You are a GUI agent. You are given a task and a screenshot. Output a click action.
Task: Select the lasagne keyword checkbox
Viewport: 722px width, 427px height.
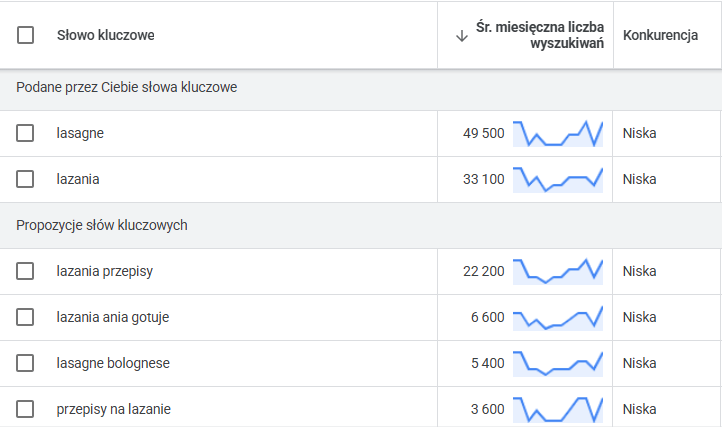pos(26,133)
